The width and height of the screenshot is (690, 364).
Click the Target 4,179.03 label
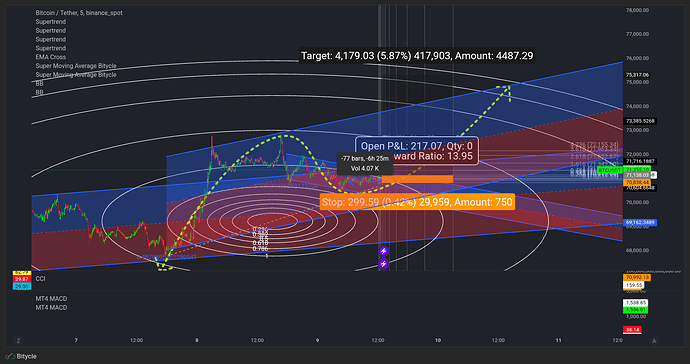tap(417, 56)
